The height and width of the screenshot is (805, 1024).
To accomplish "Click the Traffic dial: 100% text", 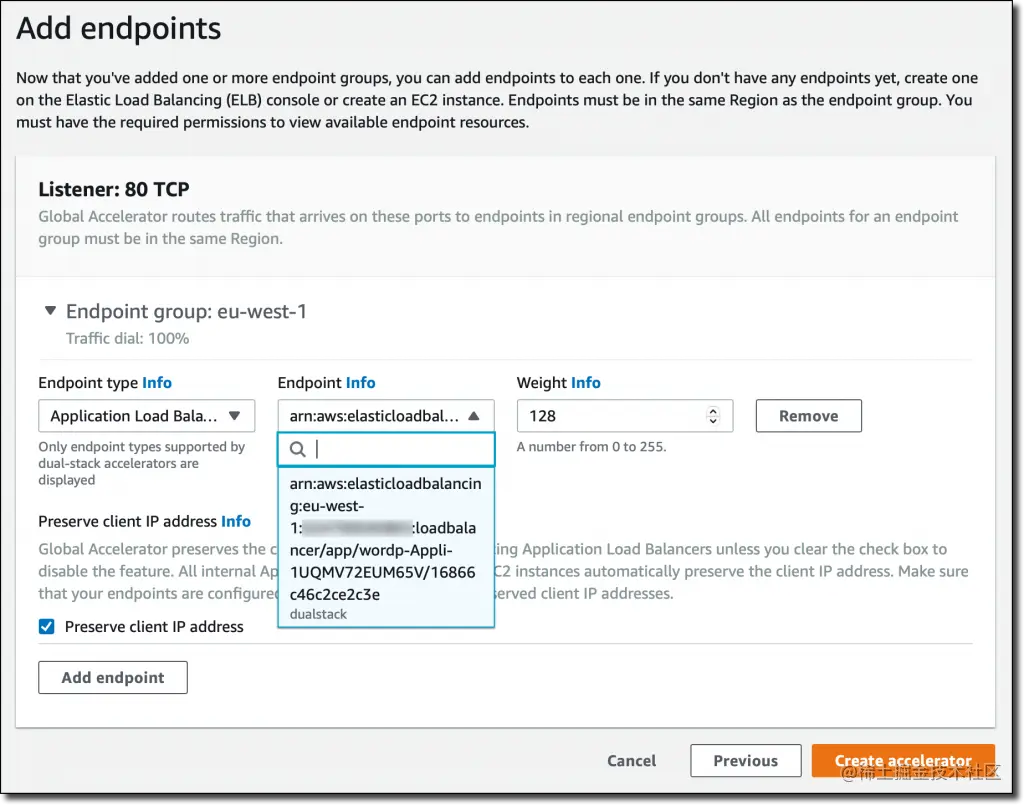I will pyautogui.click(x=127, y=338).
